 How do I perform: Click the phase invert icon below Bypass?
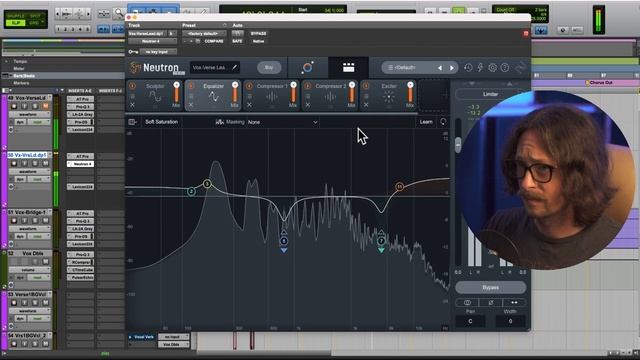pyautogui.click(x=491, y=302)
